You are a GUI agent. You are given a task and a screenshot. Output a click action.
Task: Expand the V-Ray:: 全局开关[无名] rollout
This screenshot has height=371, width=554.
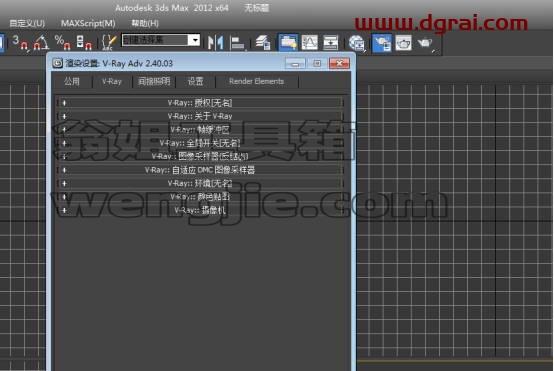[x=200, y=143]
